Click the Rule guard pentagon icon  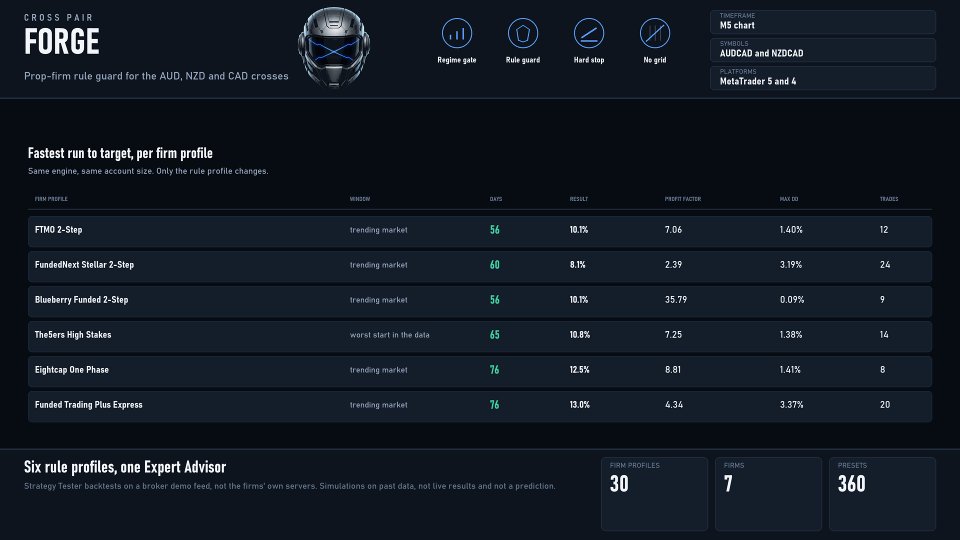(523, 33)
